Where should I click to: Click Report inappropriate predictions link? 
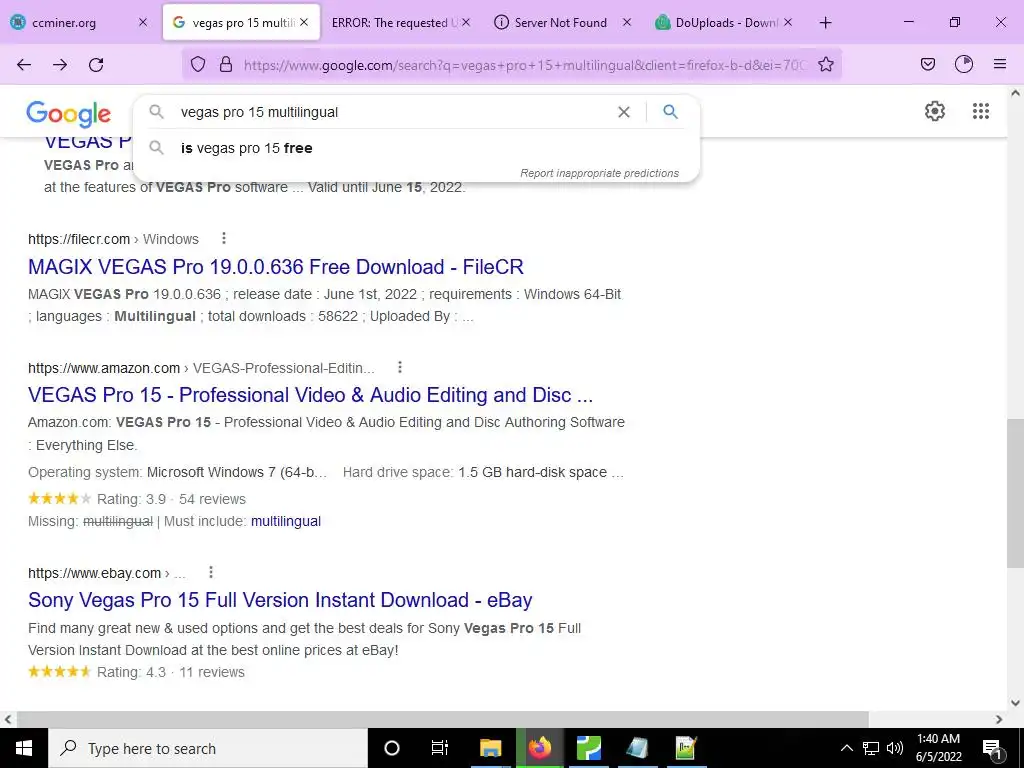(x=600, y=173)
